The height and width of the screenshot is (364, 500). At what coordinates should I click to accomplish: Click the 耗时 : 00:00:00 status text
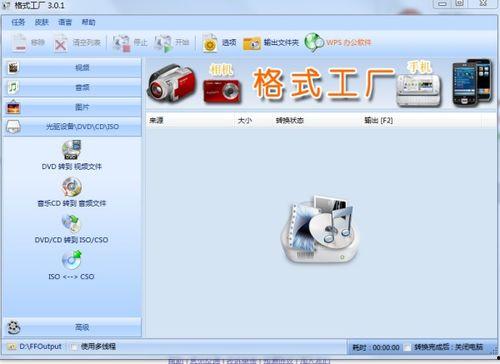pyautogui.click(x=376, y=348)
